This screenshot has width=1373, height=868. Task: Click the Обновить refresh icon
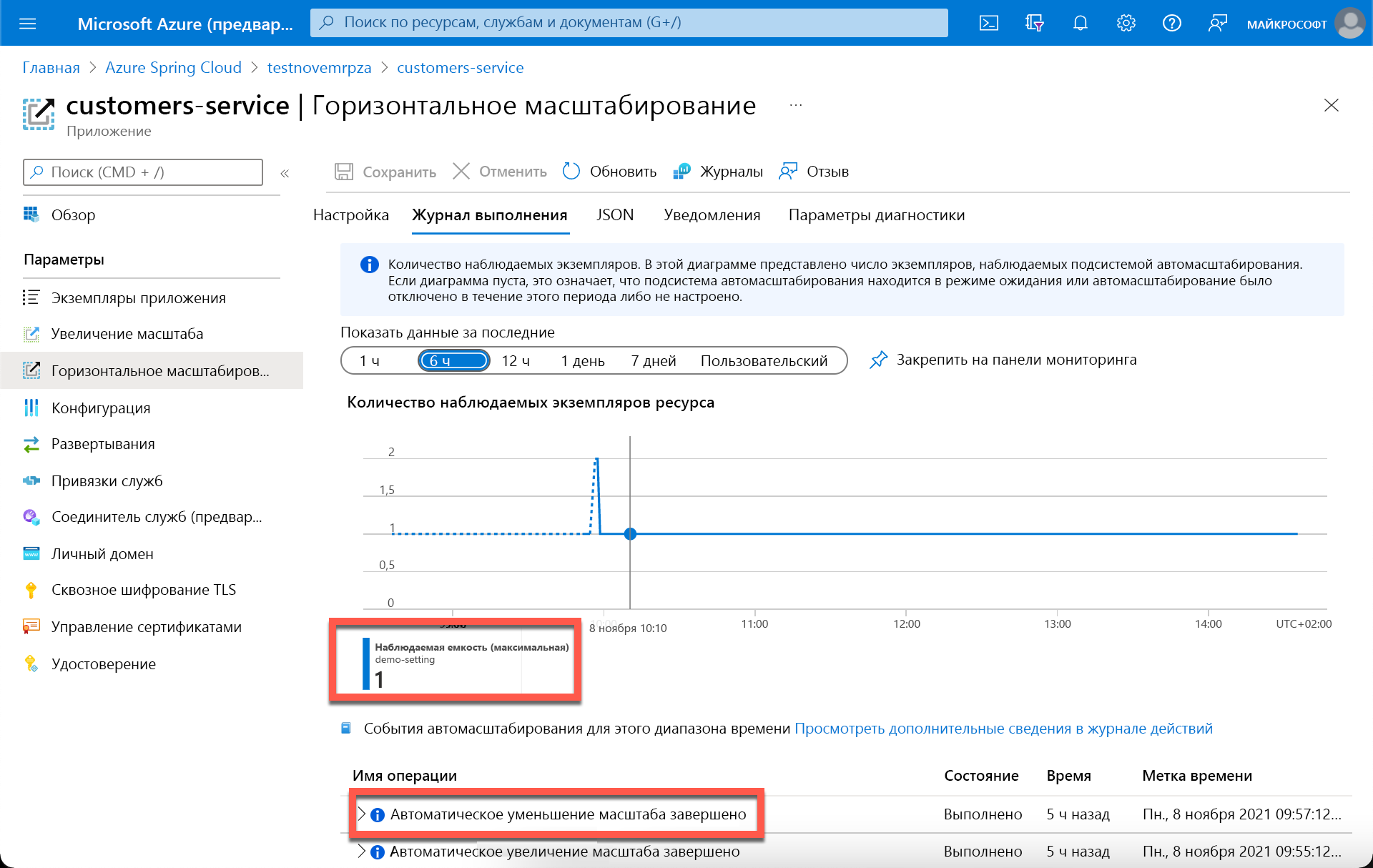tap(571, 172)
